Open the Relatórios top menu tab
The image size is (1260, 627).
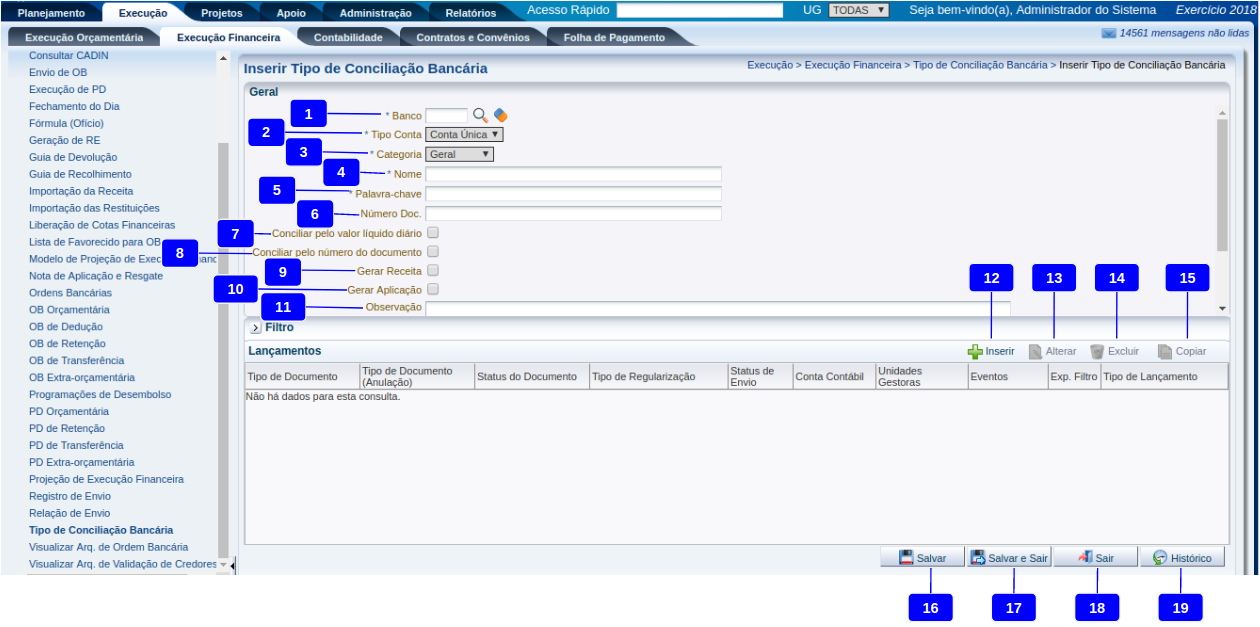coord(470,13)
